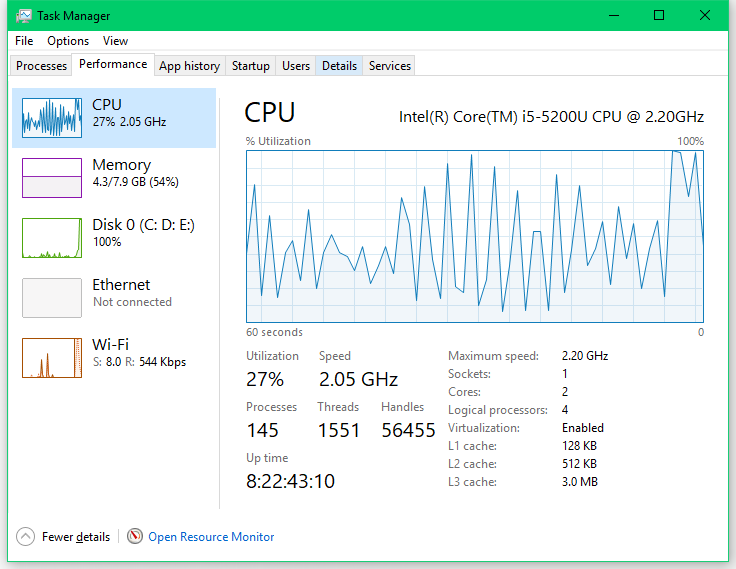The image size is (736, 569).
Task: Click Wi-Fi S: 8.0 R: 544 Kbps text
Action: pos(139,362)
